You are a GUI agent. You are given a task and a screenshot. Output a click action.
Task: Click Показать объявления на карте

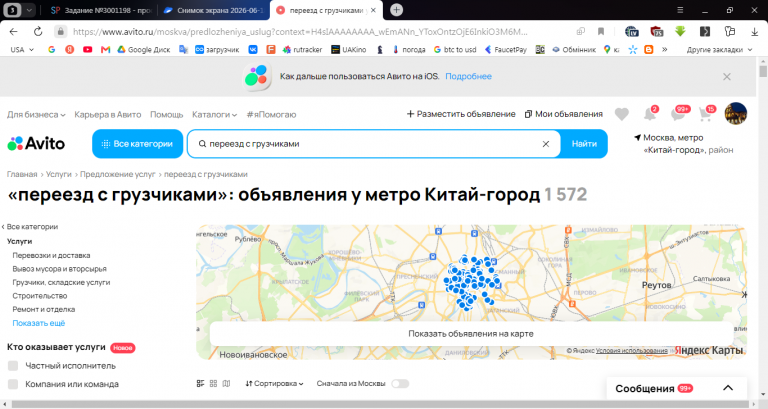[x=471, y=334]
